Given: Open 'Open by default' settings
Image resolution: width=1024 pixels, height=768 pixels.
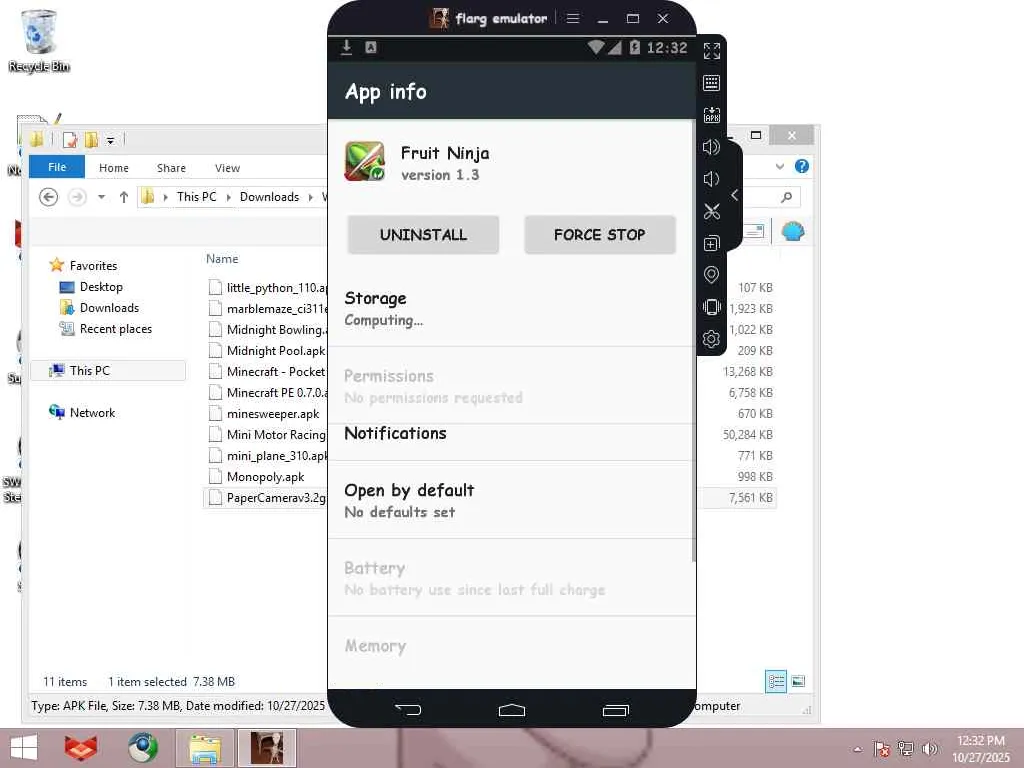Looking at the screenshot, I should pyautogui.click(x=510, y=500).
